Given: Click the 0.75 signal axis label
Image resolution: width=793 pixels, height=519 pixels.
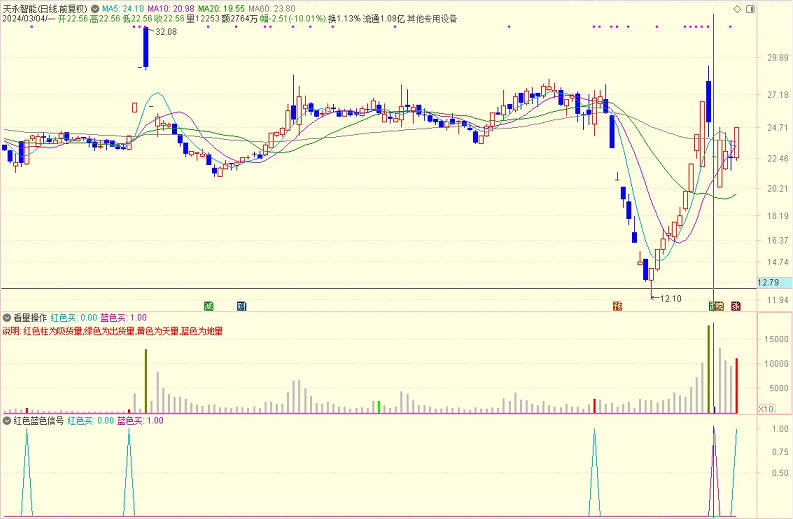Looking at the screenshot, I should [x=780, y=451].
